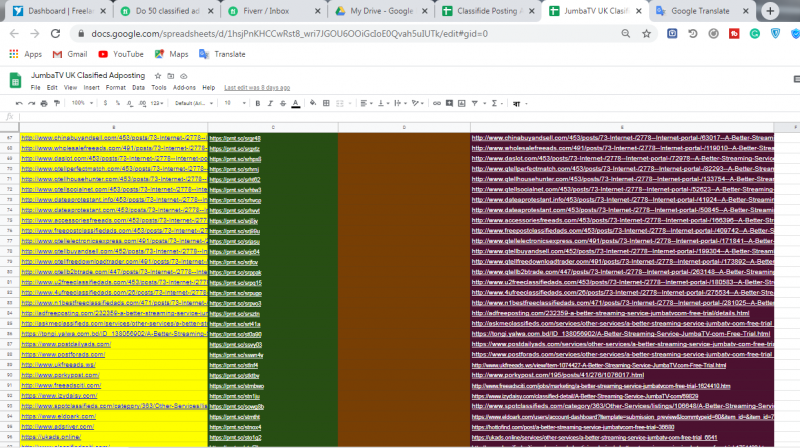Open browser zoom magnifier in address bar
800x448 pixels.
626,34
